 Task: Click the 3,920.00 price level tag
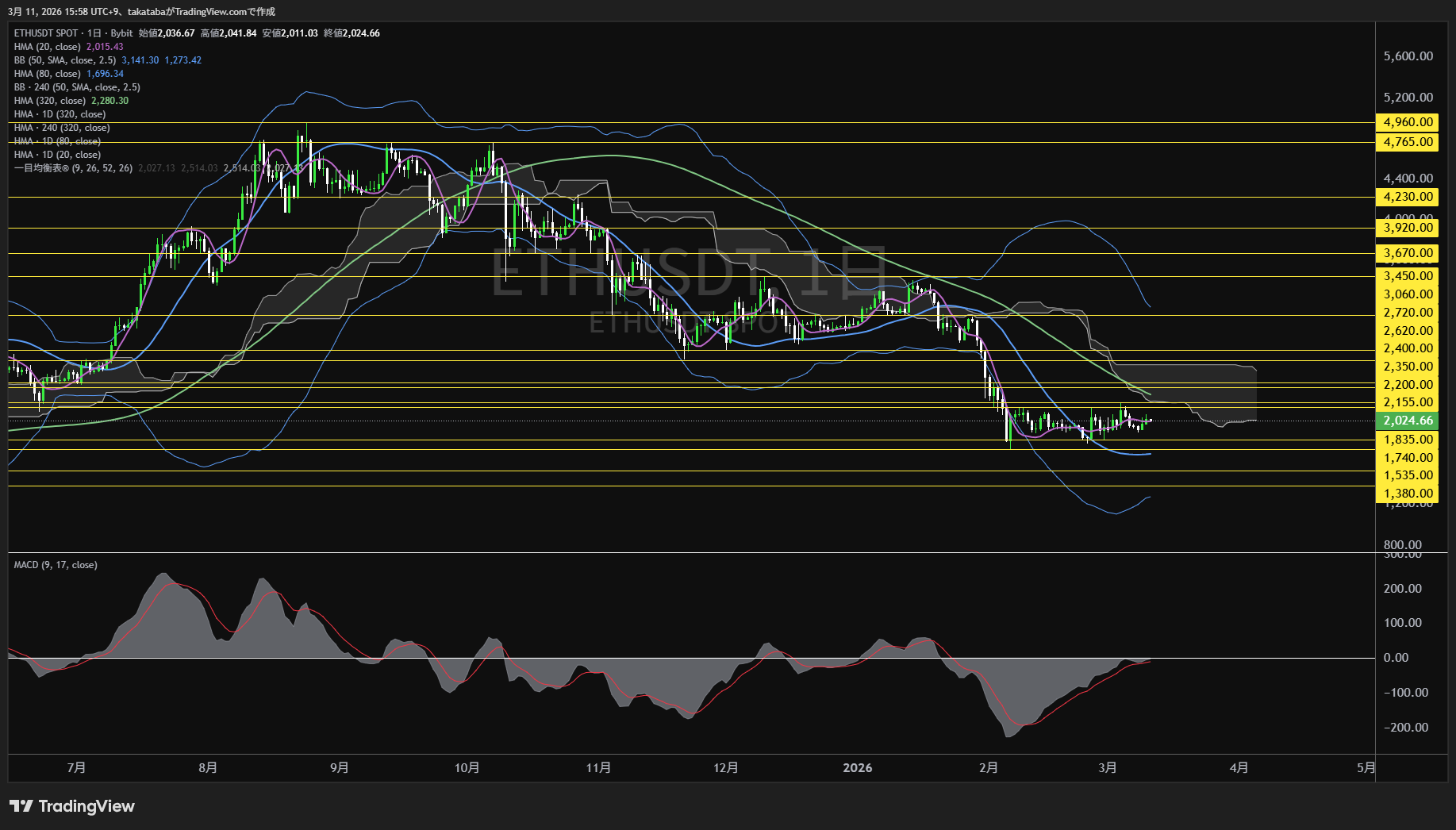click(x=1408, y=228)
